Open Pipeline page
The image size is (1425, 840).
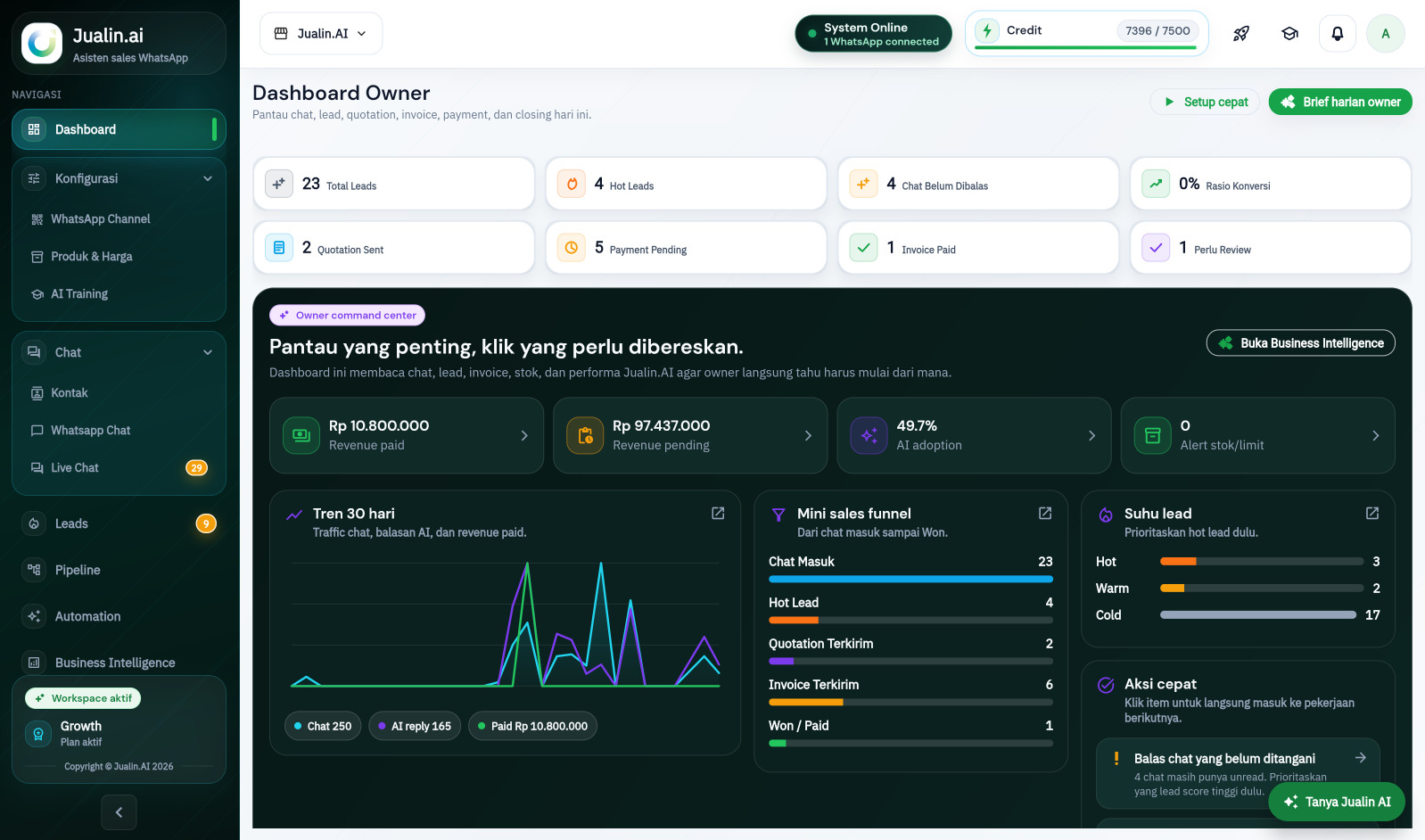click(x=119, y=570)
